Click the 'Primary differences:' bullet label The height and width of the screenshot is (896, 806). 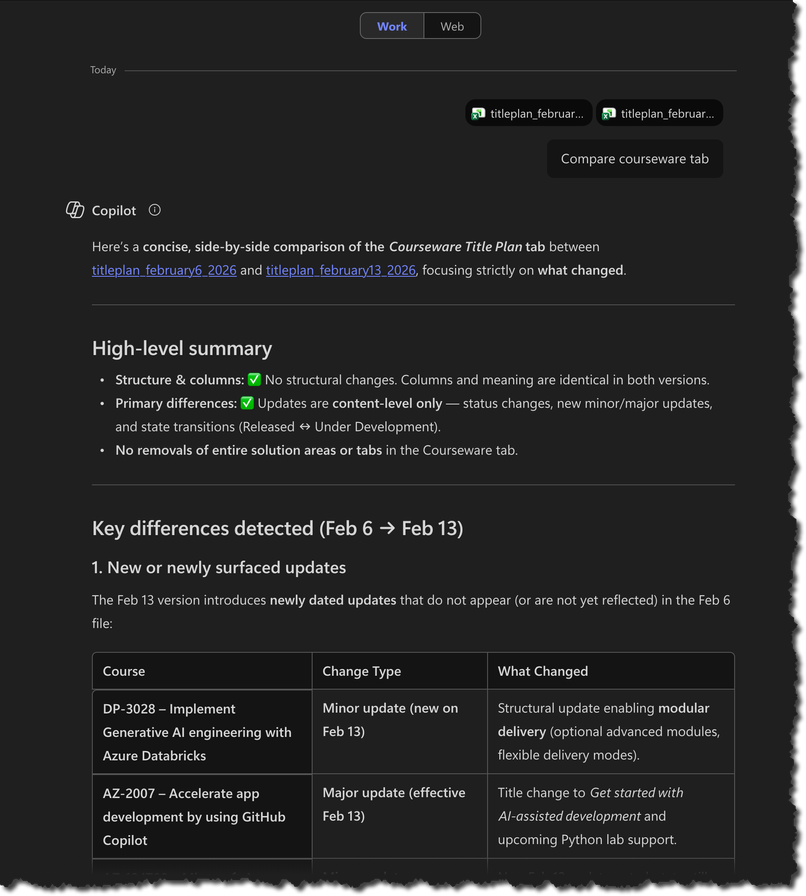(176, 403)
